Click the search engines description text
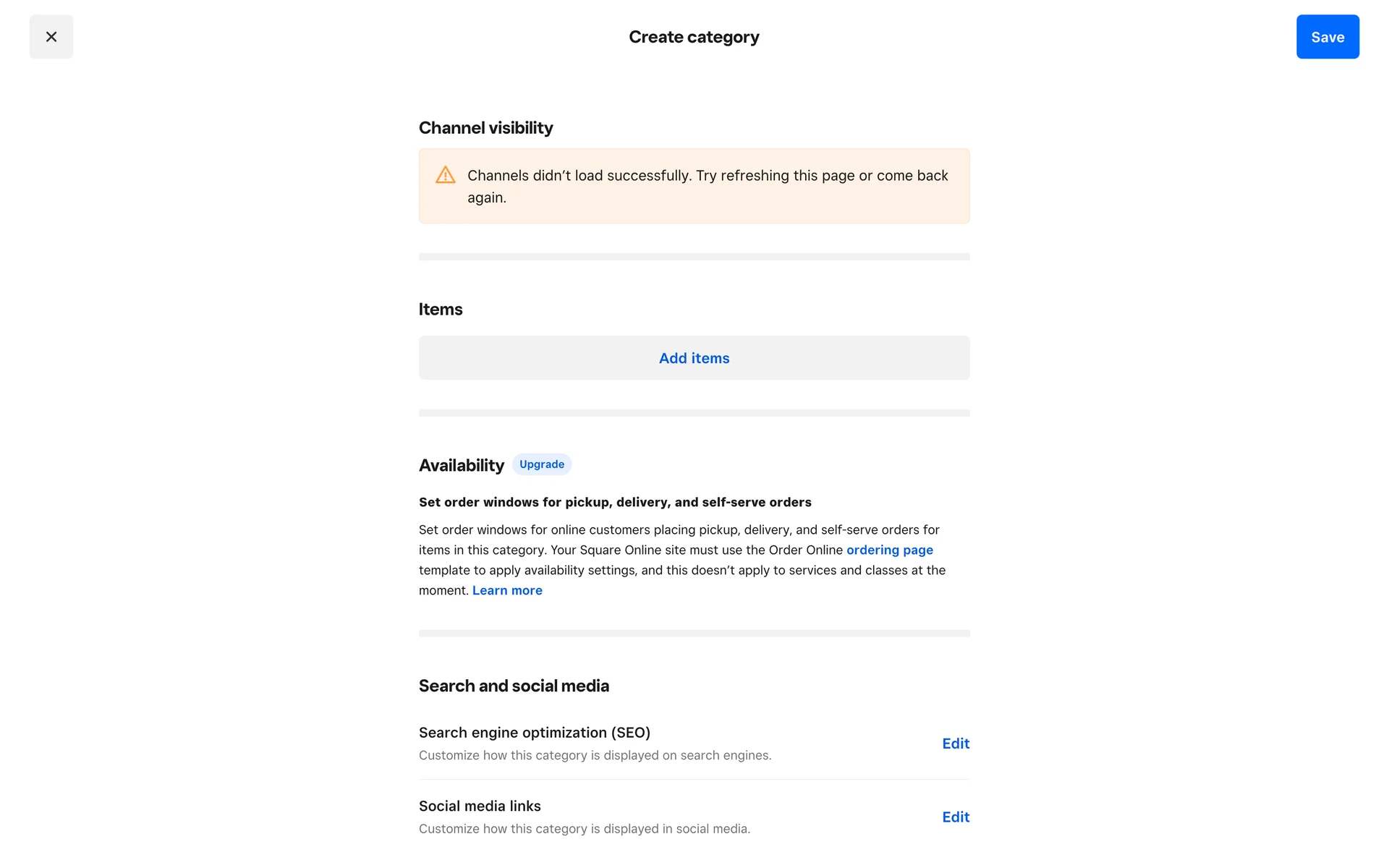 pyautogui.click(x=595, y=755)
